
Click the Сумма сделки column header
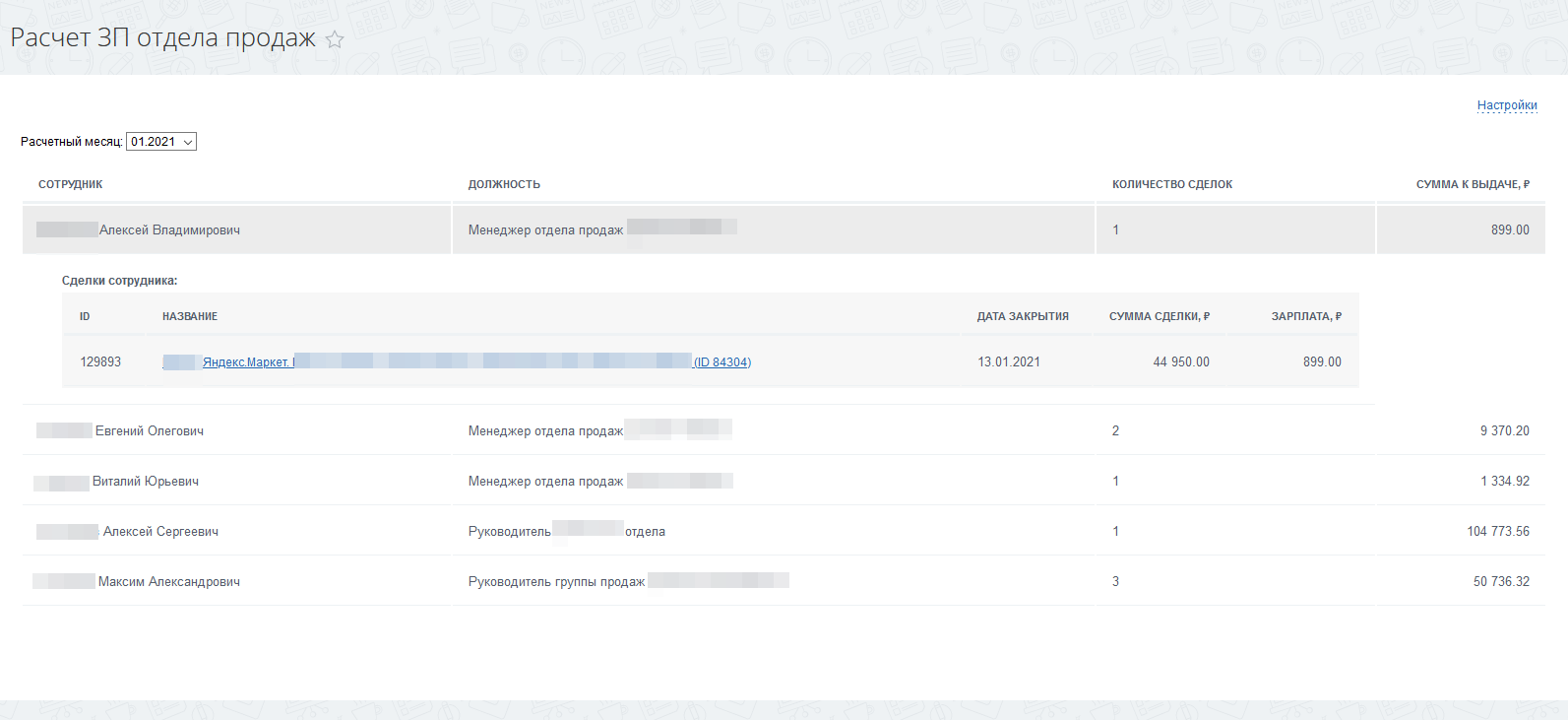(1159, 317)
